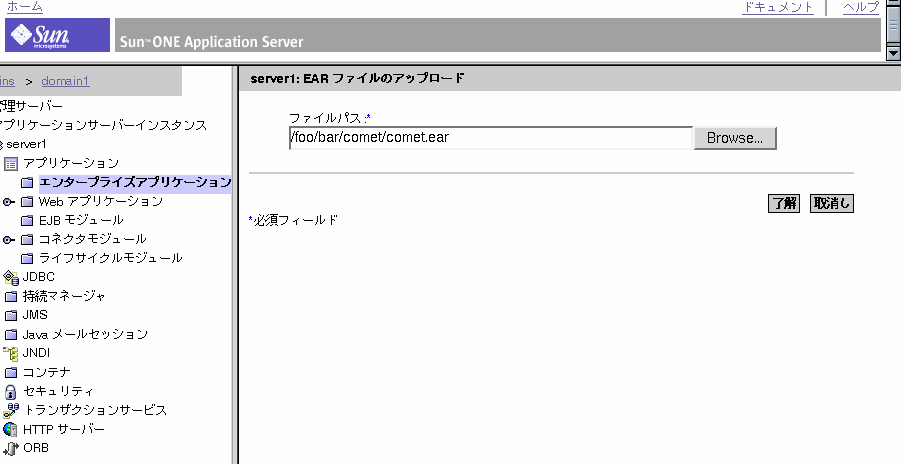Select the EJB モジュール tree item

[x=81, y=221]
